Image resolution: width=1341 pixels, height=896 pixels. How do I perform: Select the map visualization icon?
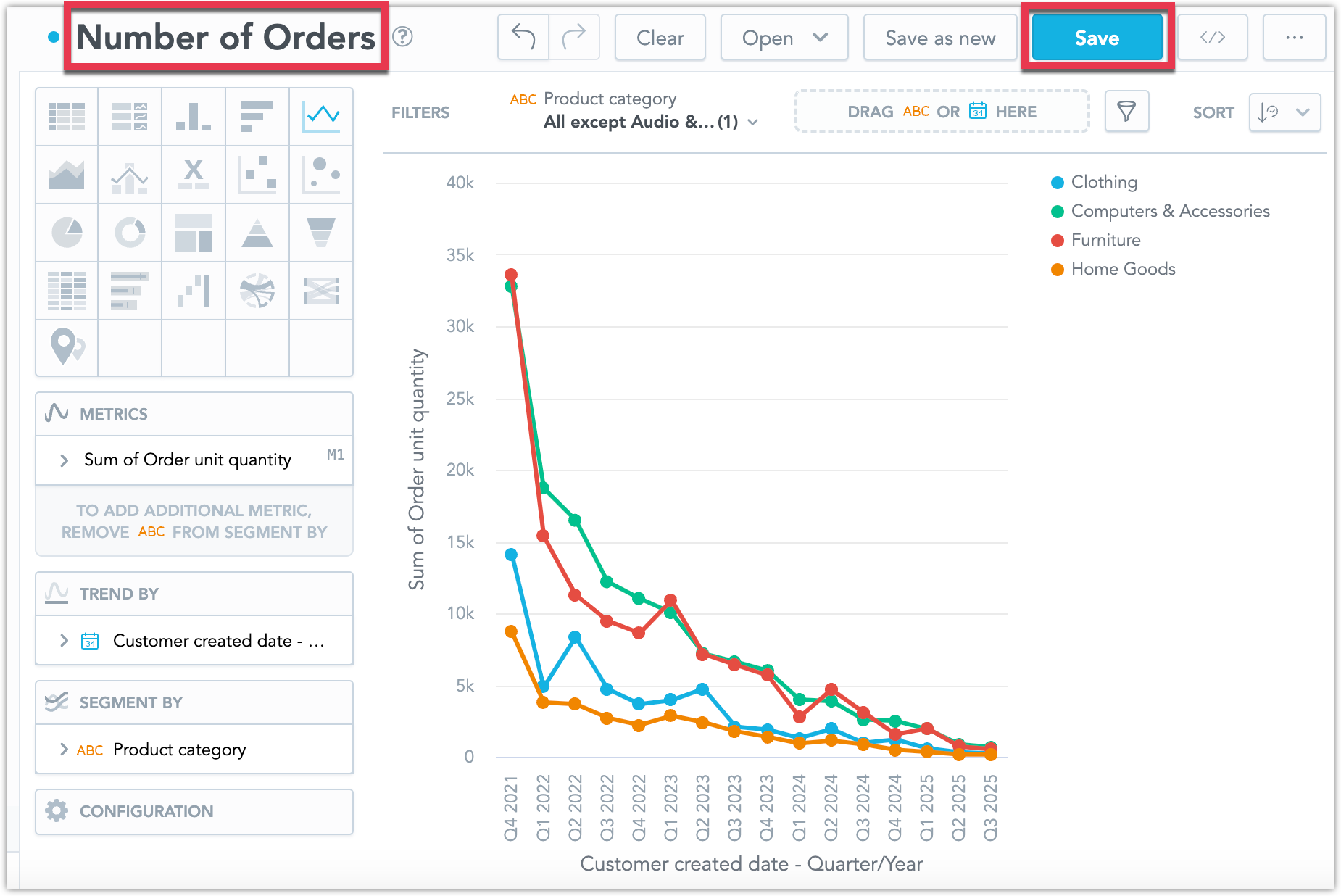click(66, 348)
